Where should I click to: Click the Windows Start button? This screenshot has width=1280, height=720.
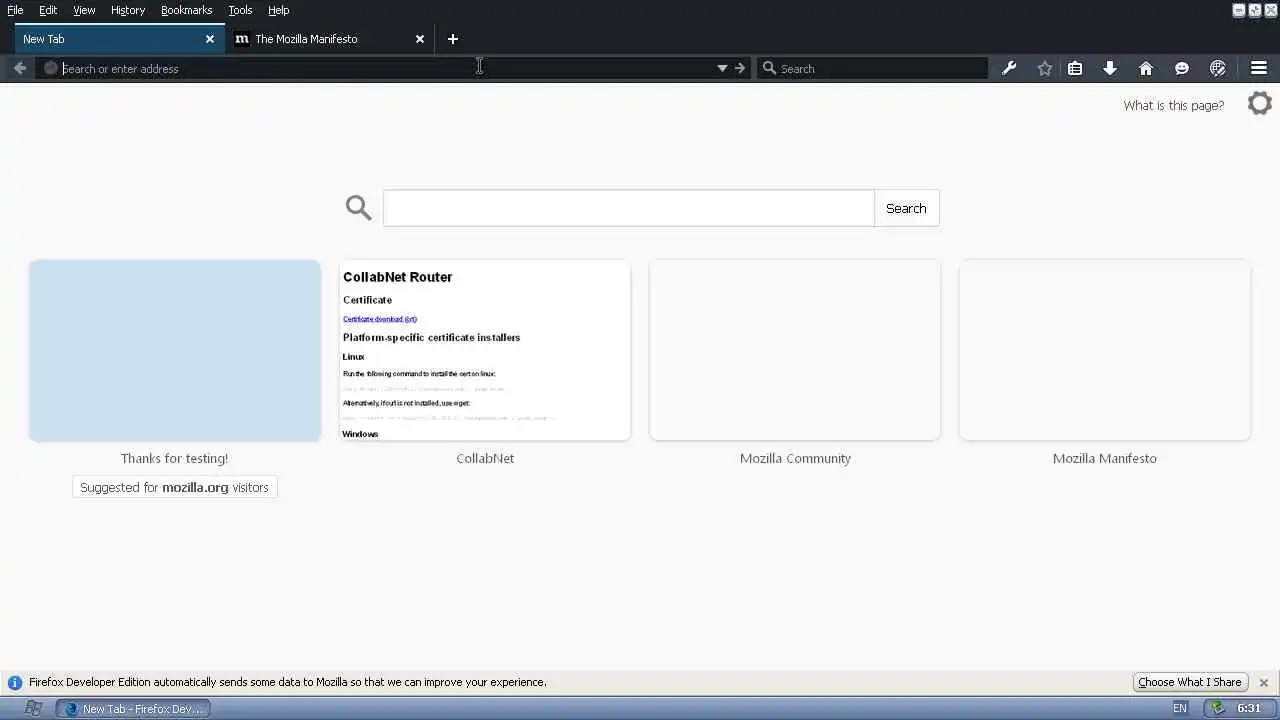pos(33,708)
